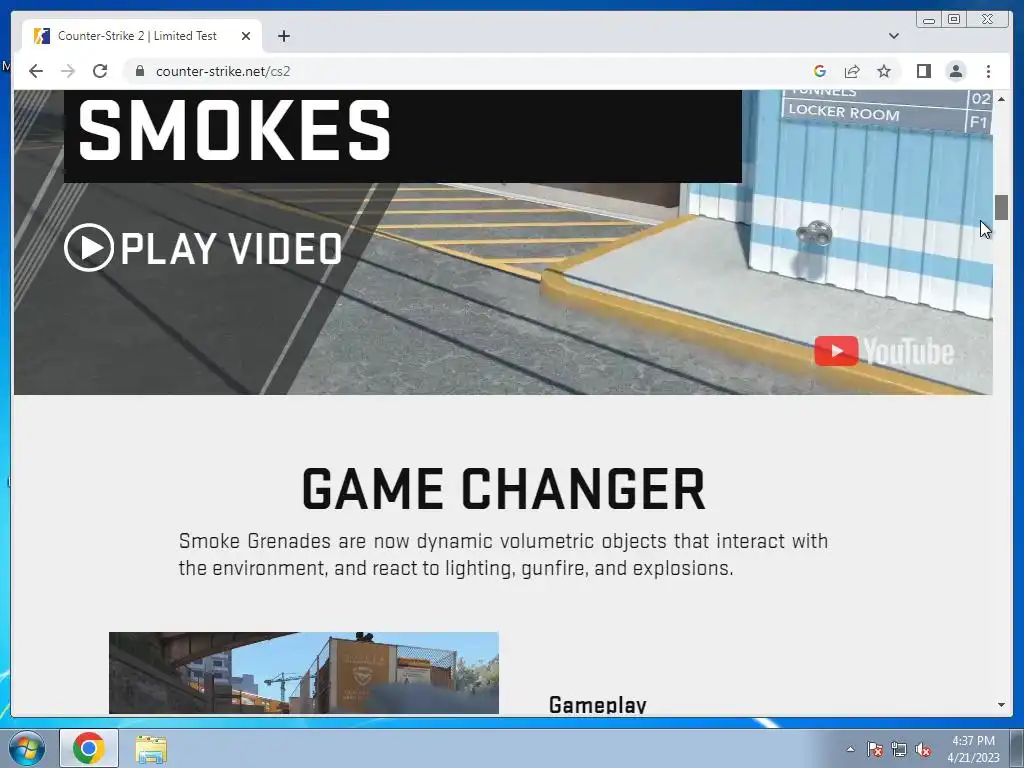Image resolution: width=1024 pixels, height=768 pixels.
Task: Minimize the Chrome window
Action: [929, 20]
